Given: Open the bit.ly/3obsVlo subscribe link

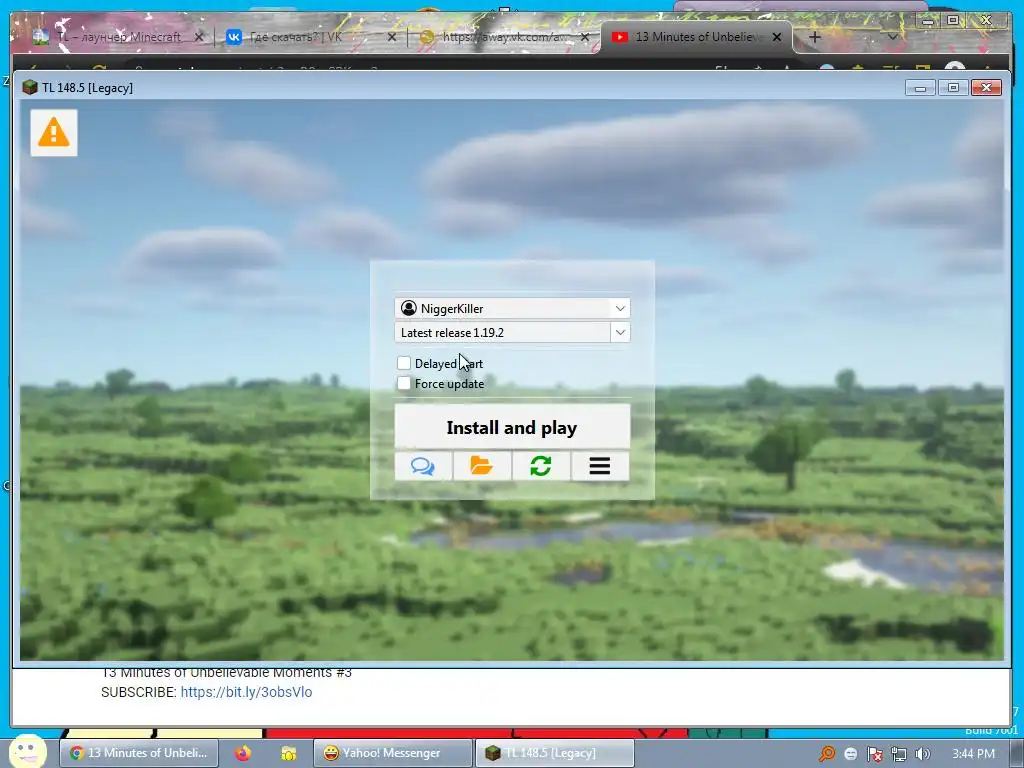Looking at the screenshot, I should 246,692.
